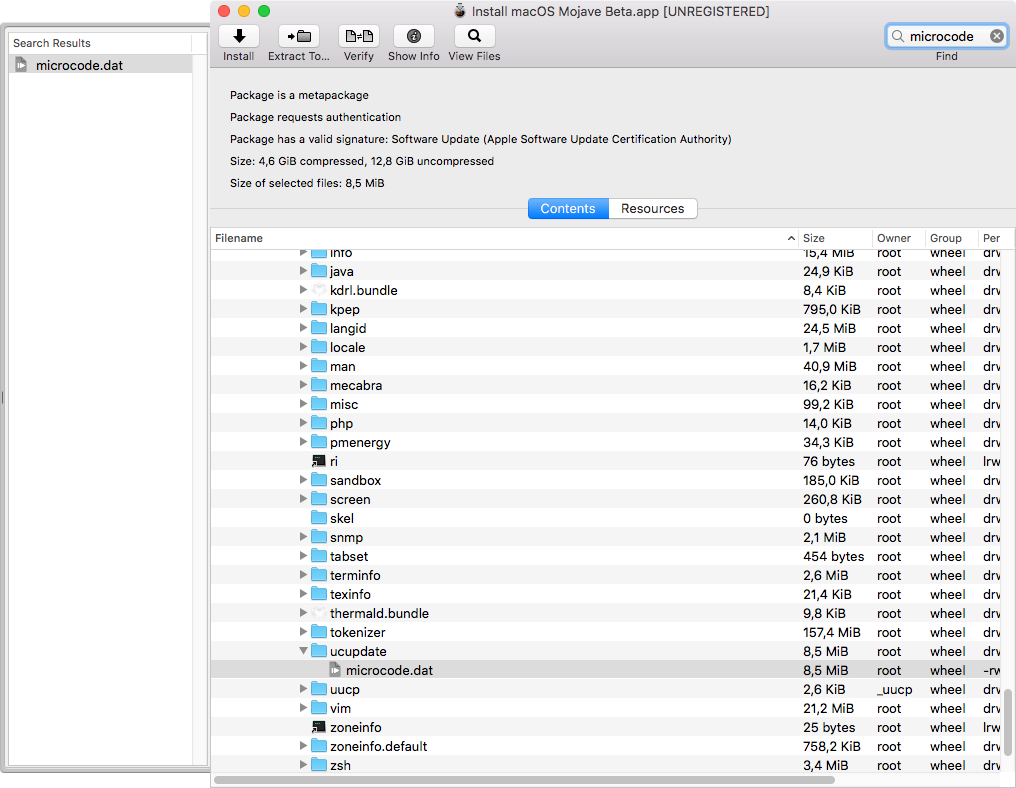Sort by the Filename column header
The width and height of the screenshot is (1016, 788).
click(x=505, y=238)
